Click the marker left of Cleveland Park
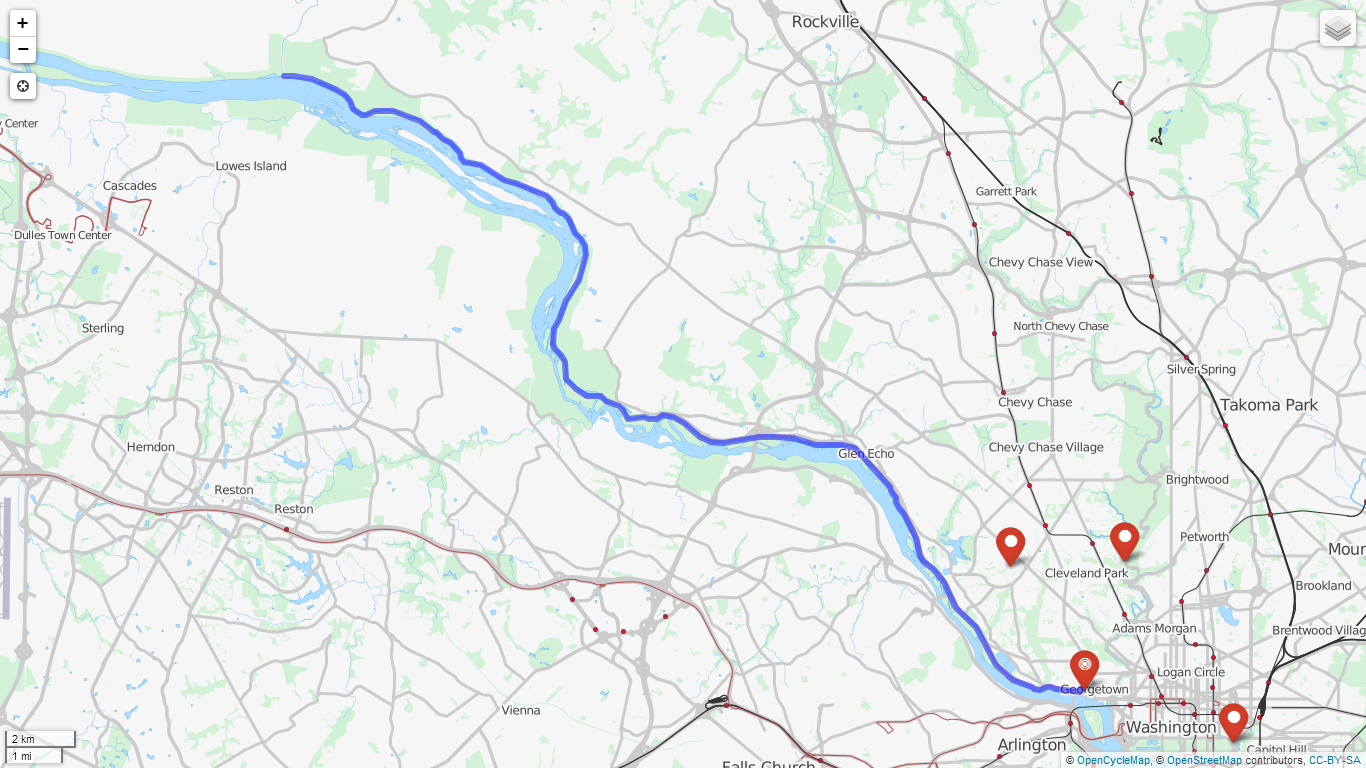 point(1011,546)
